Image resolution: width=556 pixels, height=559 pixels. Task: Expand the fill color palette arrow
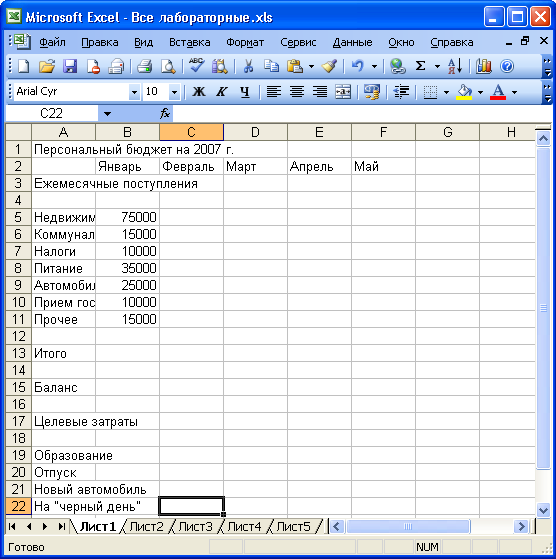pyautogui.click(x=480, y=92)
